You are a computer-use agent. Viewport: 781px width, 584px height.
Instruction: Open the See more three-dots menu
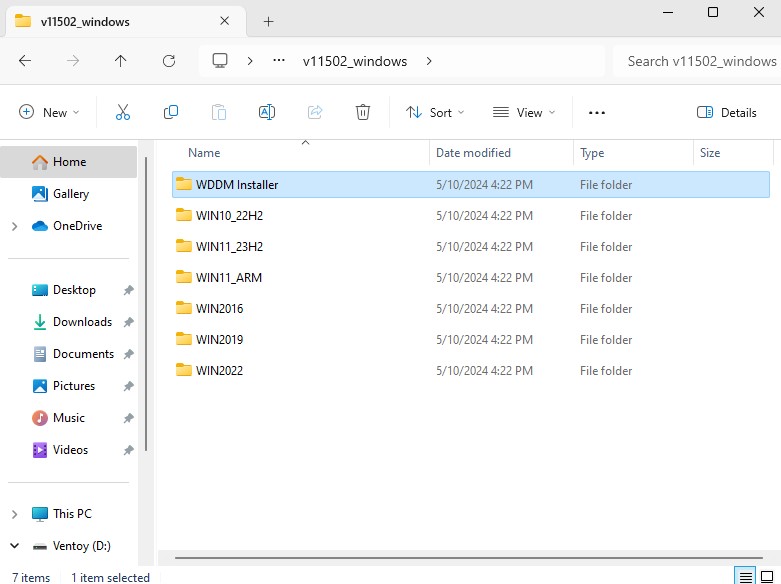tap(597, 113)
